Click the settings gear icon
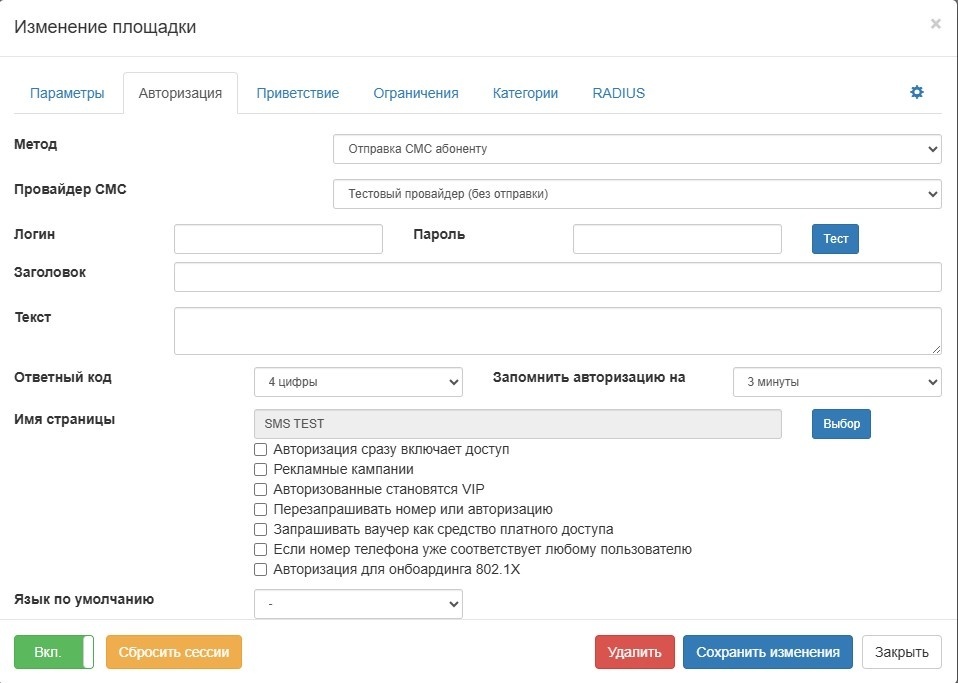958x683 pixels. pos(916,92)
